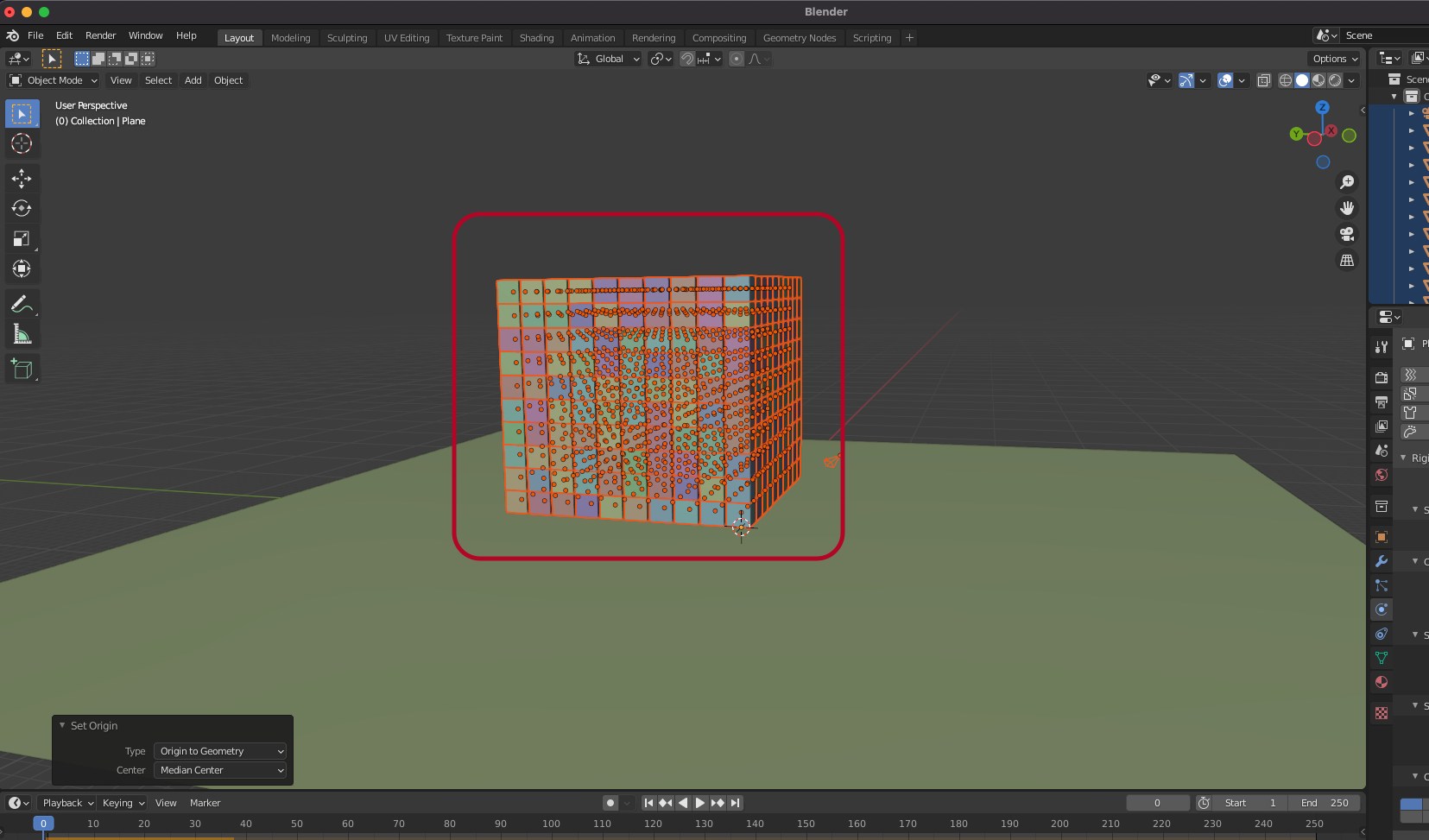Image resolution: width=1429 pixels, height=840 pixels.
Task: Open pivot point dropdown
Action: point(661,59)
